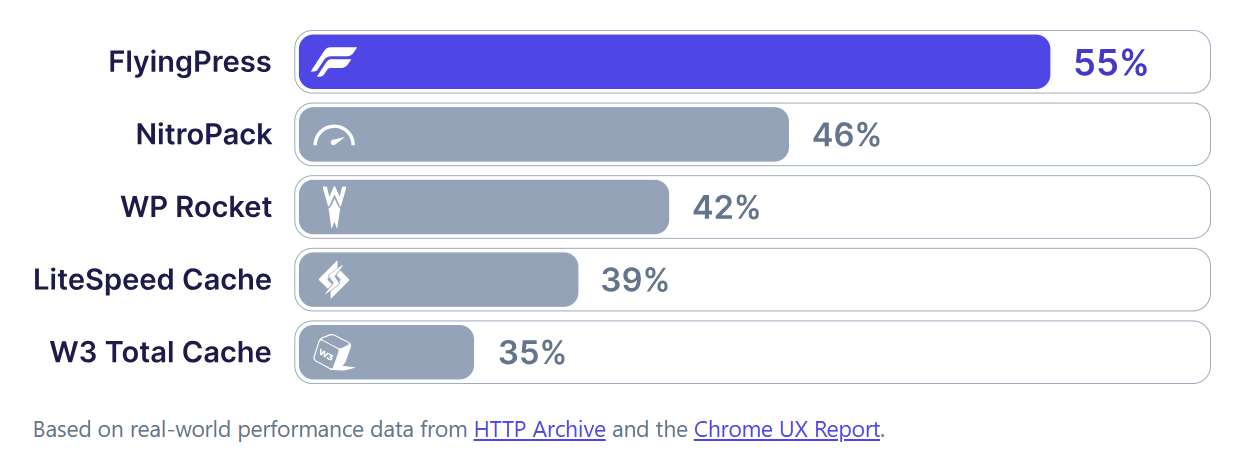The width and height of the screenshot is (1237, 465).
Task: Click the WP Rocket logo icon
Action: [334, 207]
